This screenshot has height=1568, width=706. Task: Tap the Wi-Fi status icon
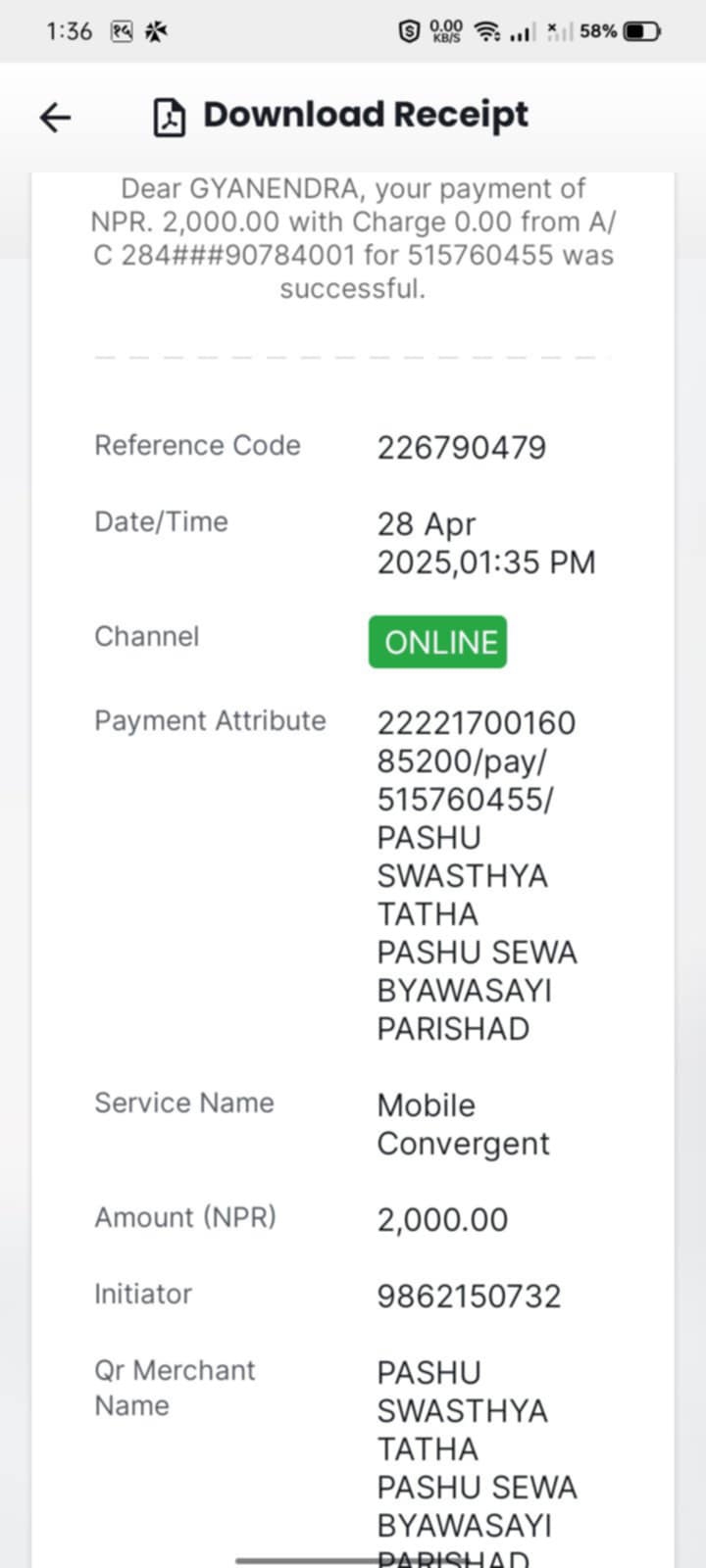click(x=487, y=31)
